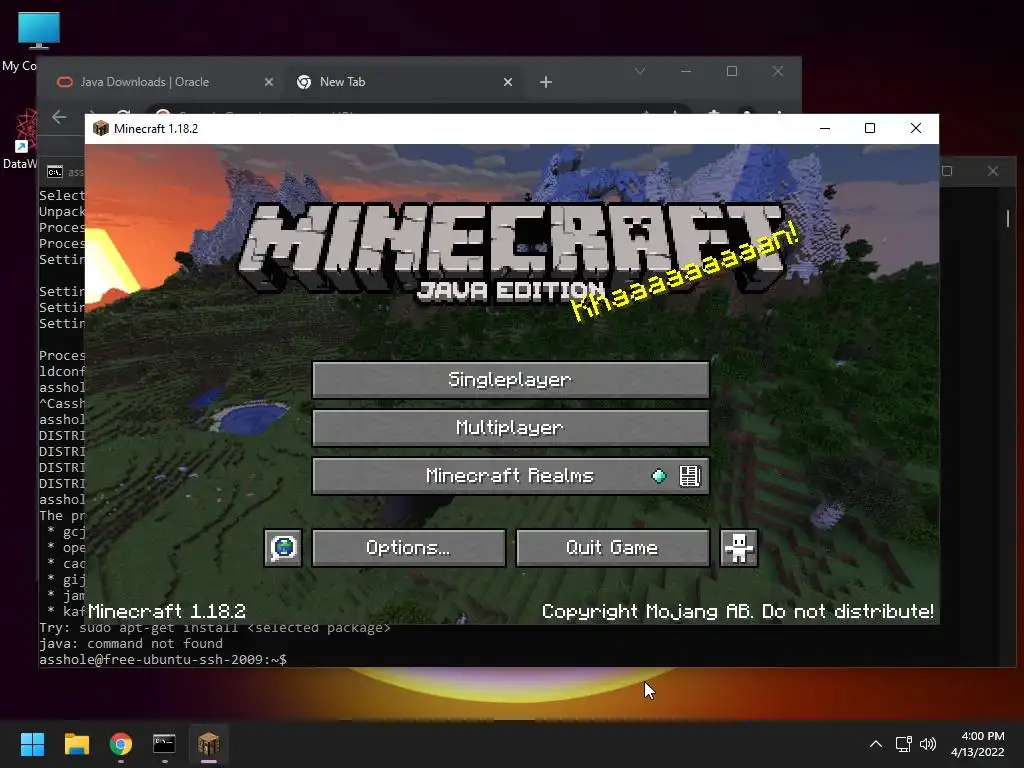Screen dimensions: 1024x768
Task: Minimize the Chrome window
Action: tap(686, 71)
